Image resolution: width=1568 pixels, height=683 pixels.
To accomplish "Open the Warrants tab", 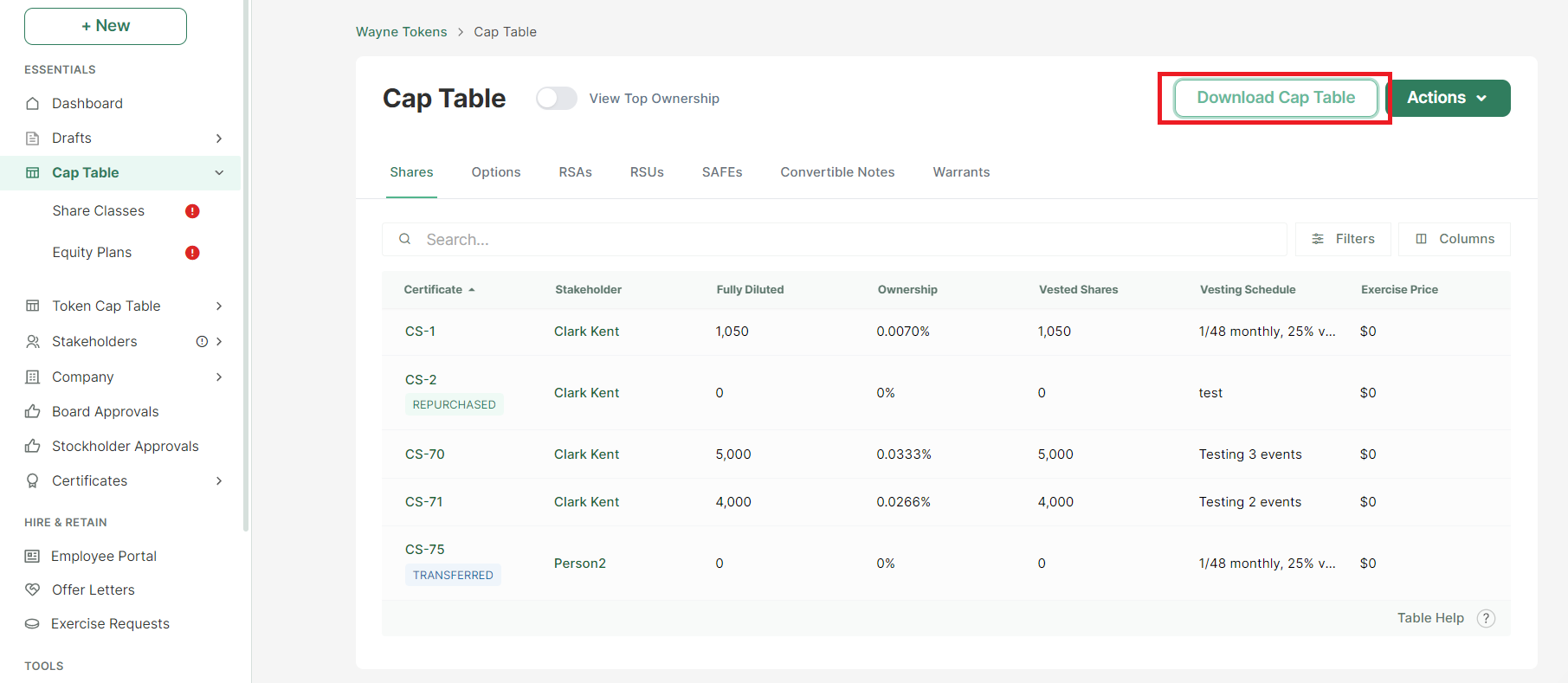I will pos(961,172).
